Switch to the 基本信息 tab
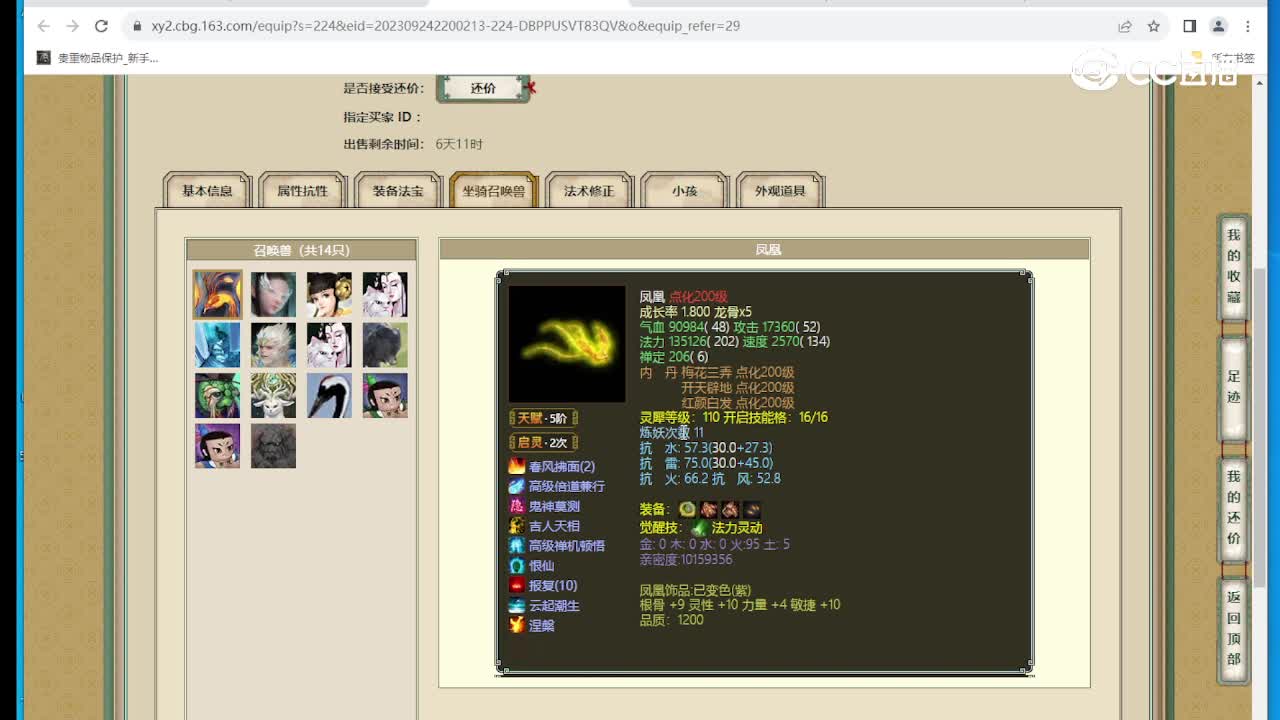Viewport: 1280px width, 720px height. click(x=207, y=190)
